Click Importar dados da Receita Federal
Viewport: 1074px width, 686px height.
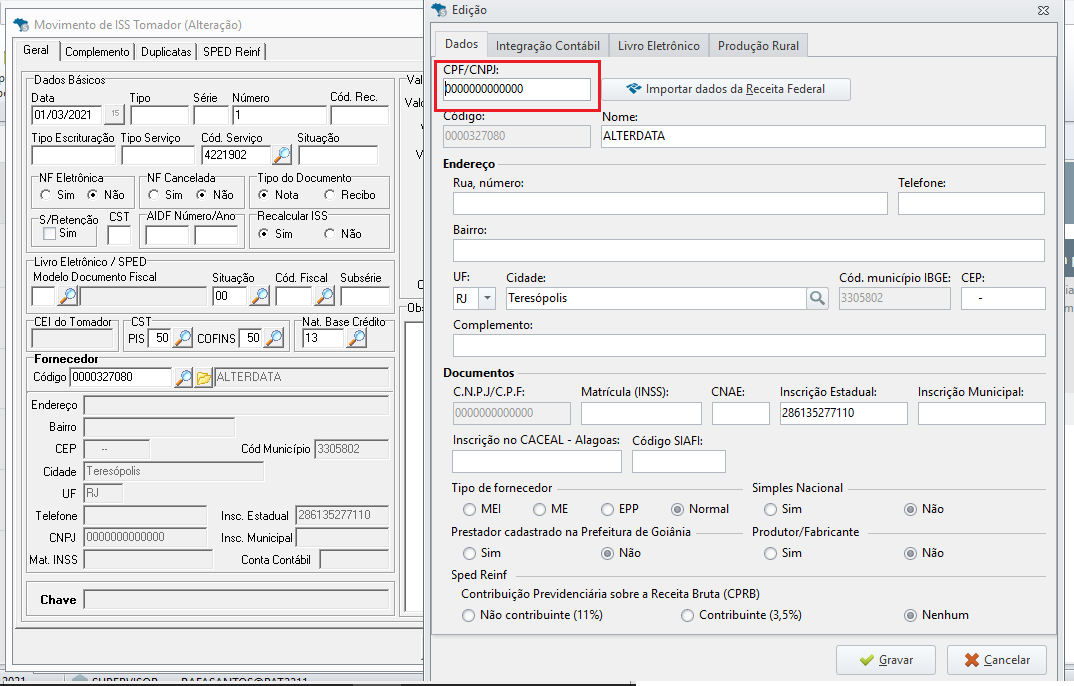(726, 89)
